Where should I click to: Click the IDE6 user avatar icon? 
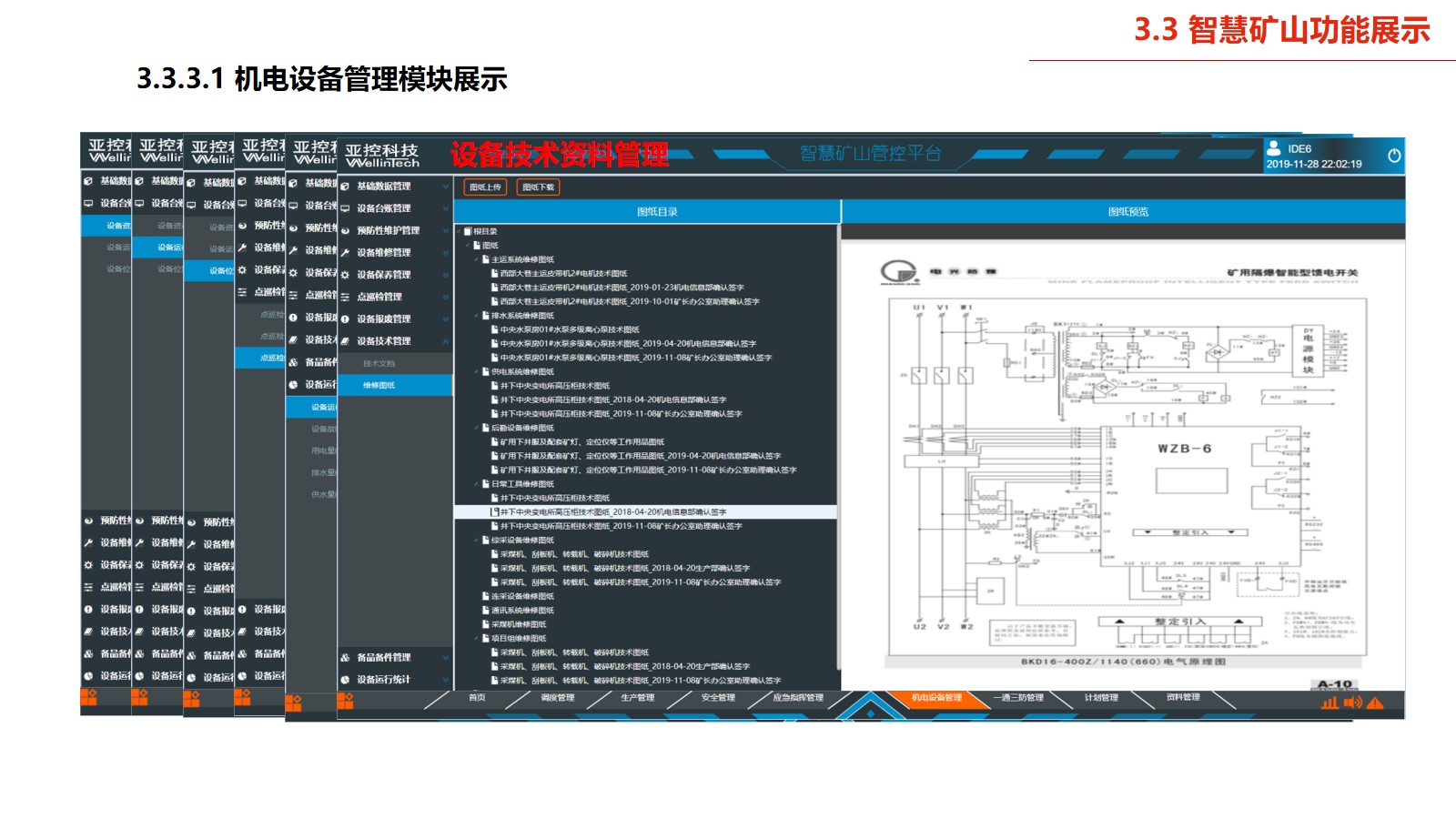pyautogui.click(x=1273, y=147)
